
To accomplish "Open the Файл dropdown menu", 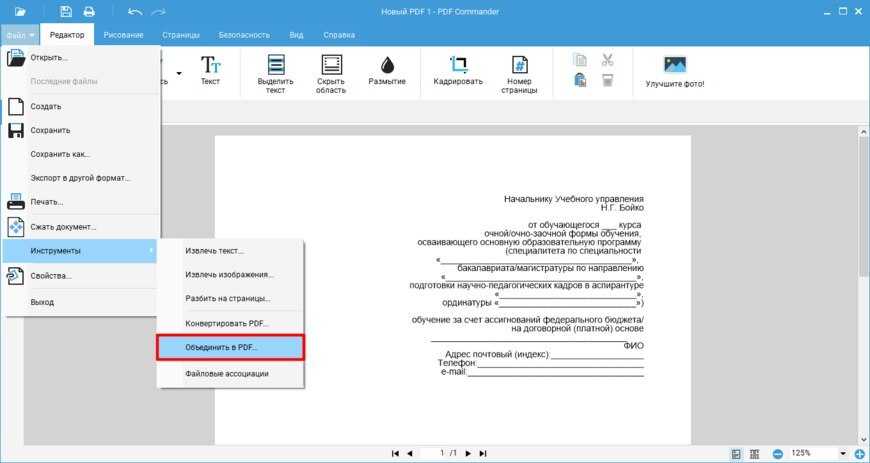I will pyautogui.click(x=20, y=35).
